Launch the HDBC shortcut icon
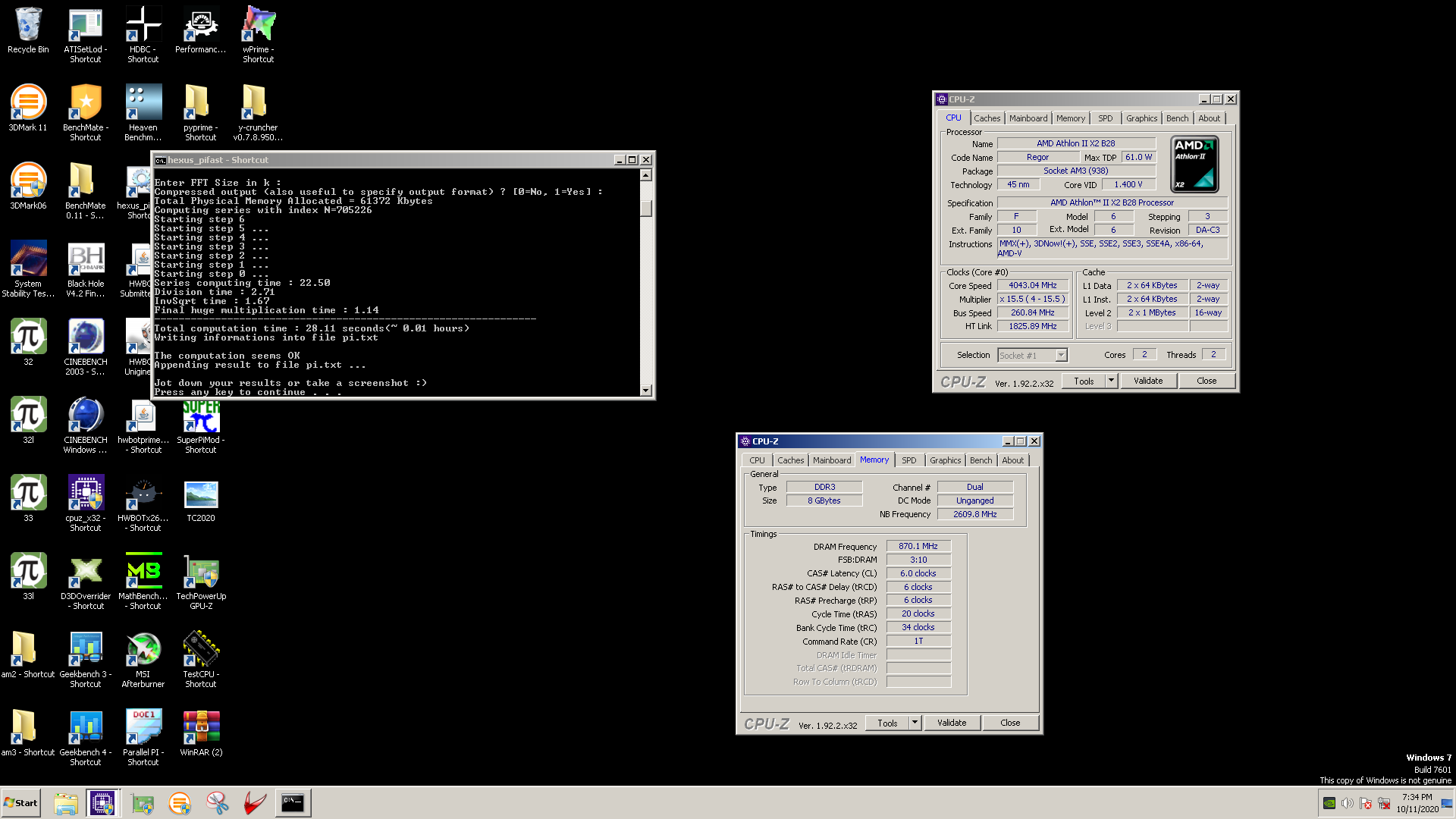 click(x=143, y=34)
